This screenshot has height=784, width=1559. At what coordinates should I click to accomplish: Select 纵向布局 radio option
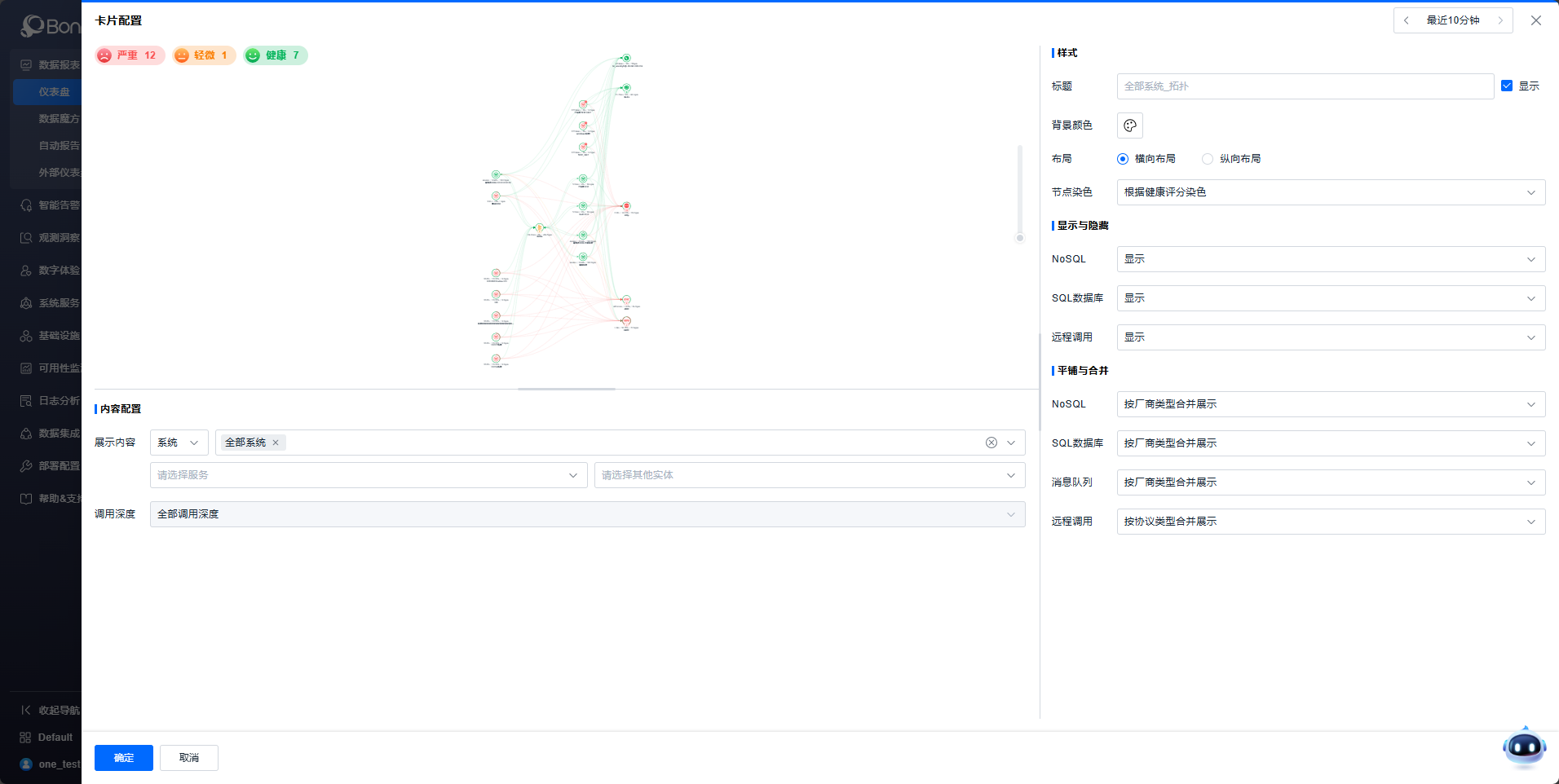click(x=1208, y=159)
